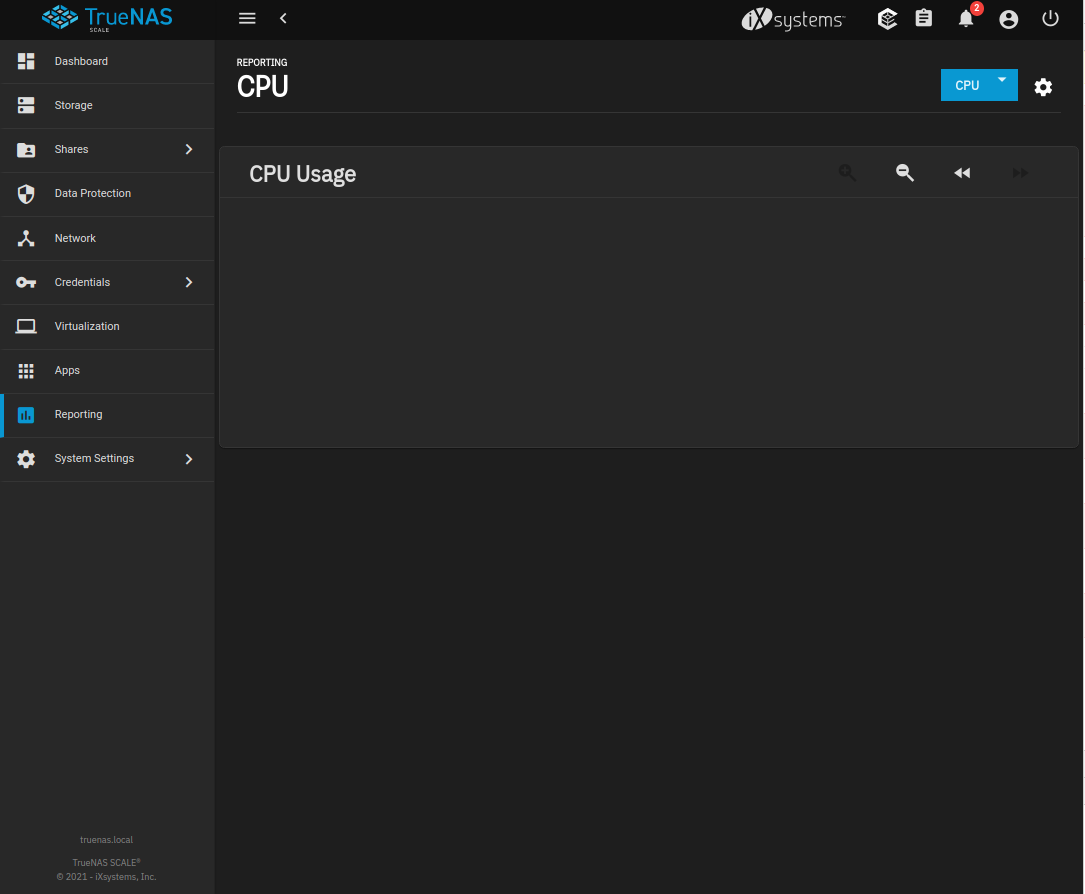Open the Virtualization menu item
Screen dimensions: 1085x894
pyautogui.click(x=107, y=327)
